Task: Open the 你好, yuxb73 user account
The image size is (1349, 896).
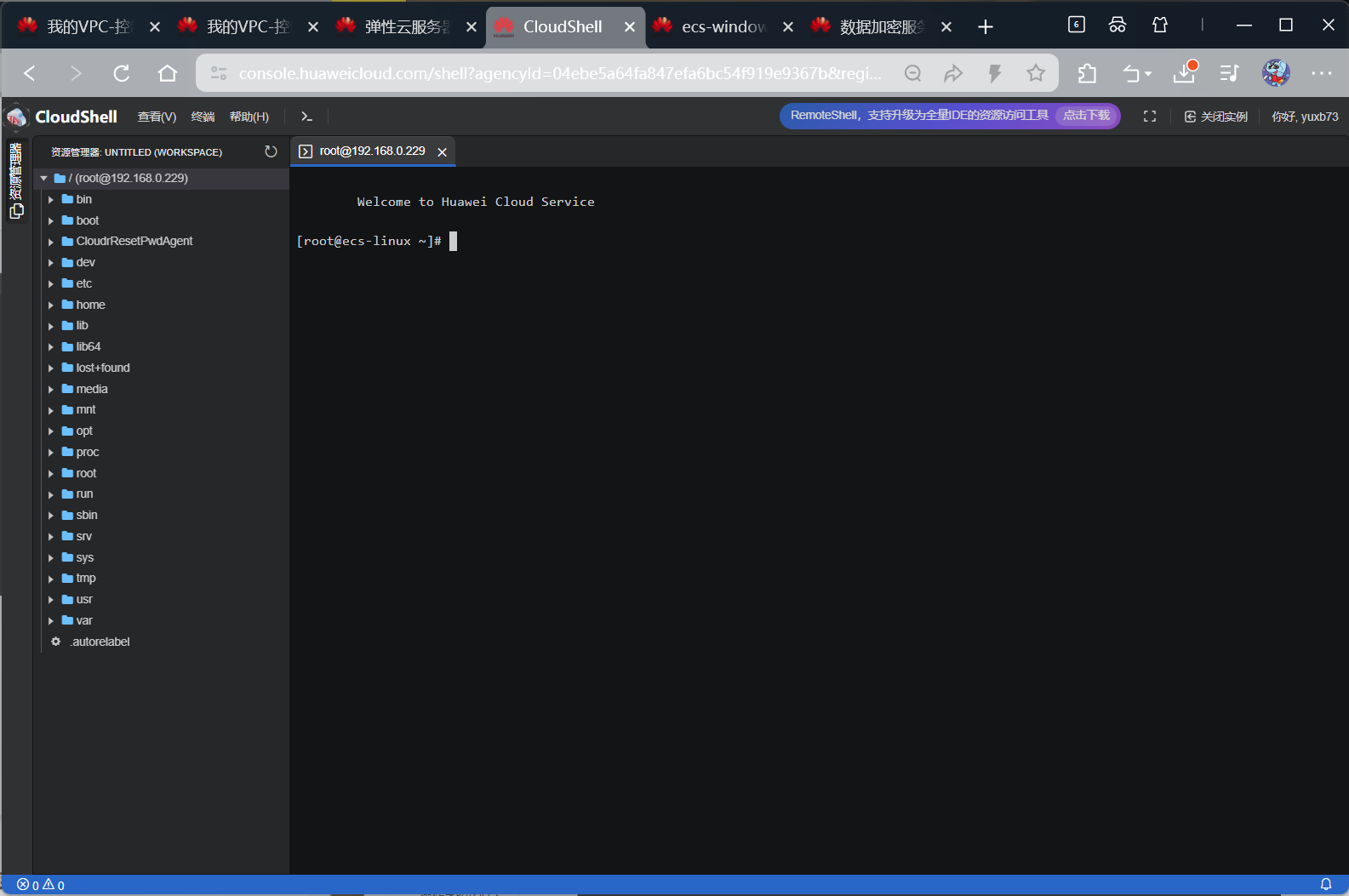Action: point(1305,117)
